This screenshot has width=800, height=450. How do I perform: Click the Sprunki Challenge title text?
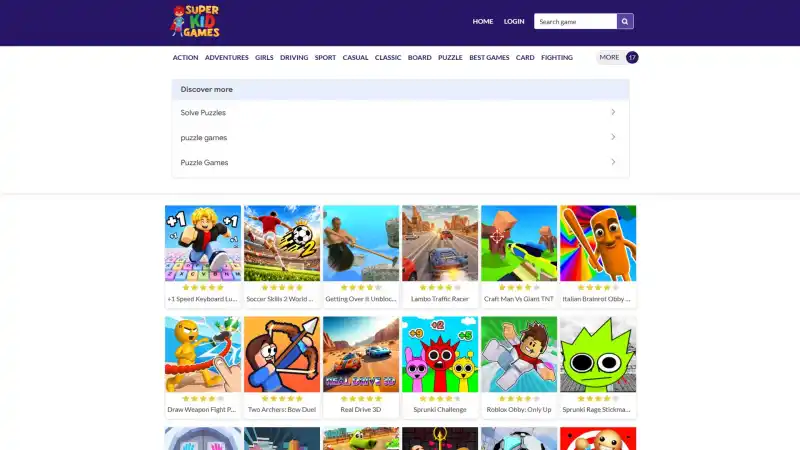[440, 410]
